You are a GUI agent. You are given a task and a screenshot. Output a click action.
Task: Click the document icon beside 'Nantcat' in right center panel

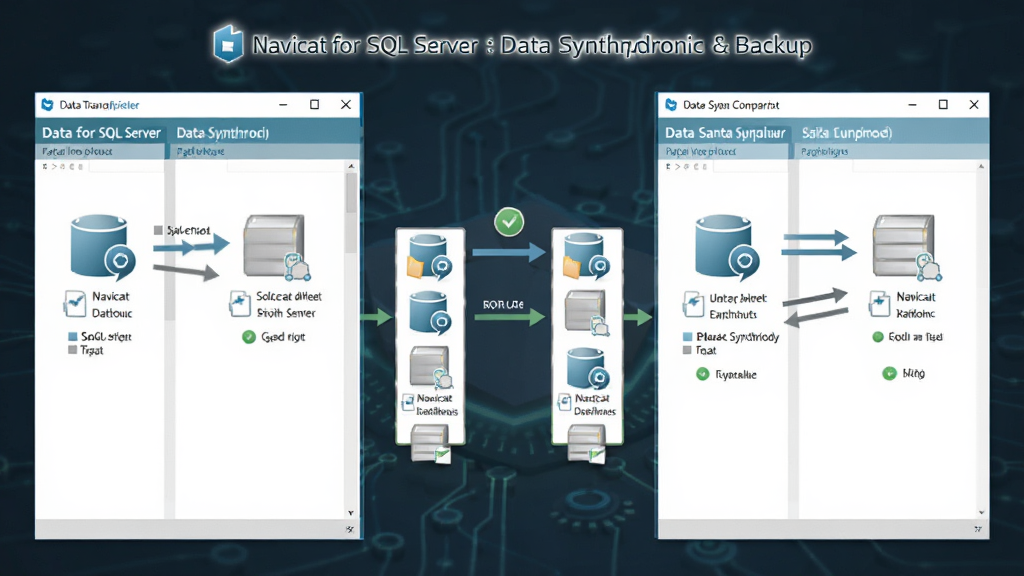[565, 402]
